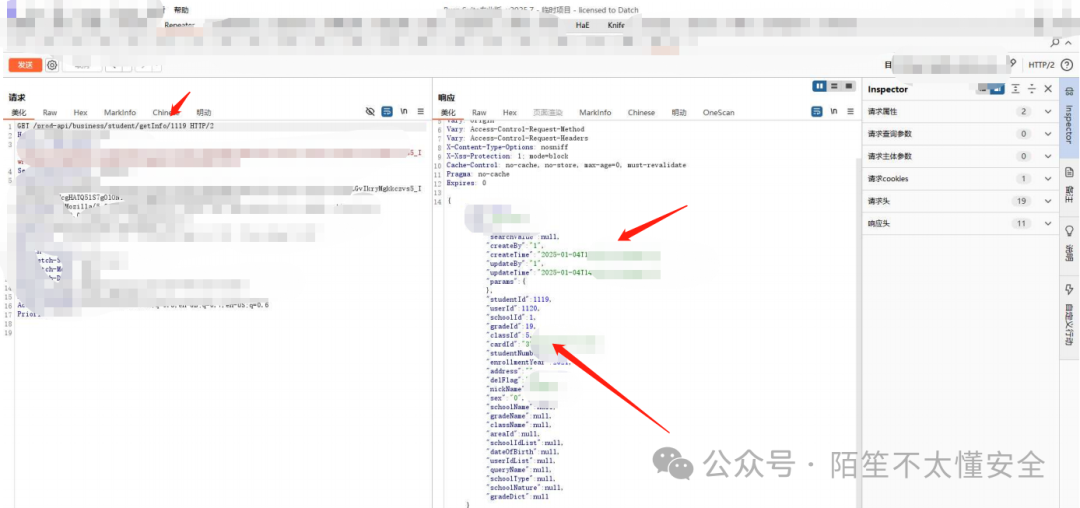Select combined tabbed layout icon
Image resolution: width=1080 pixels, height=508 pixels.
click(x=847, y=86)
